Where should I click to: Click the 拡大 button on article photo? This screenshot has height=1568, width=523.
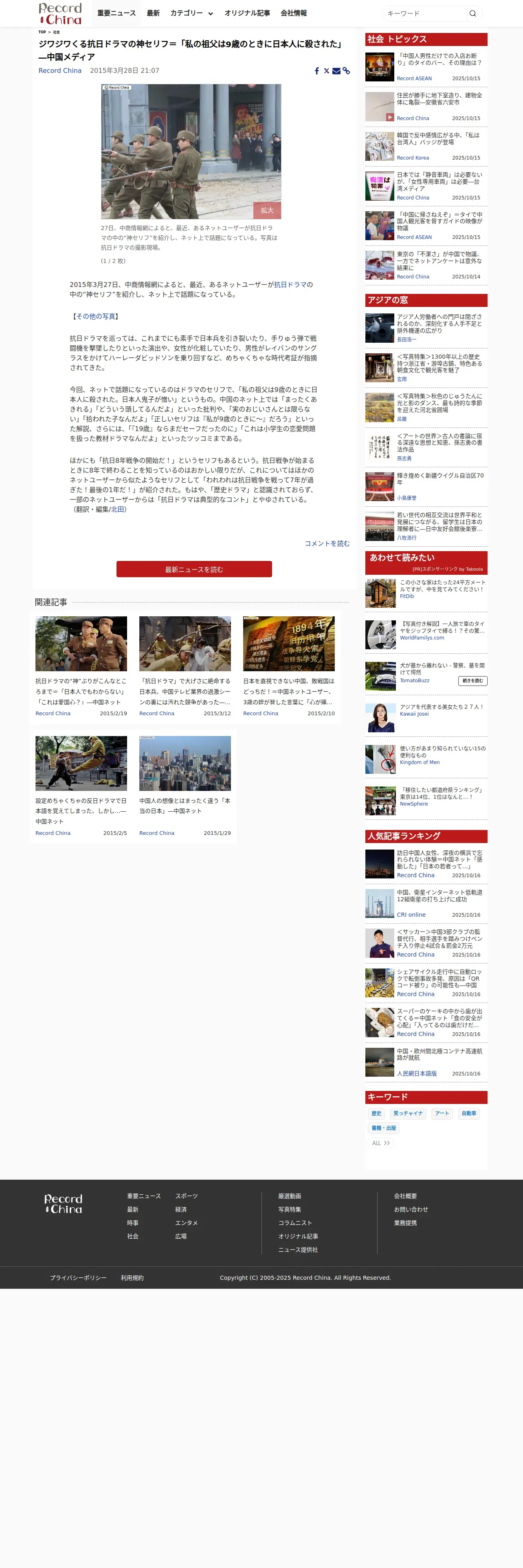tap(267, 210)
